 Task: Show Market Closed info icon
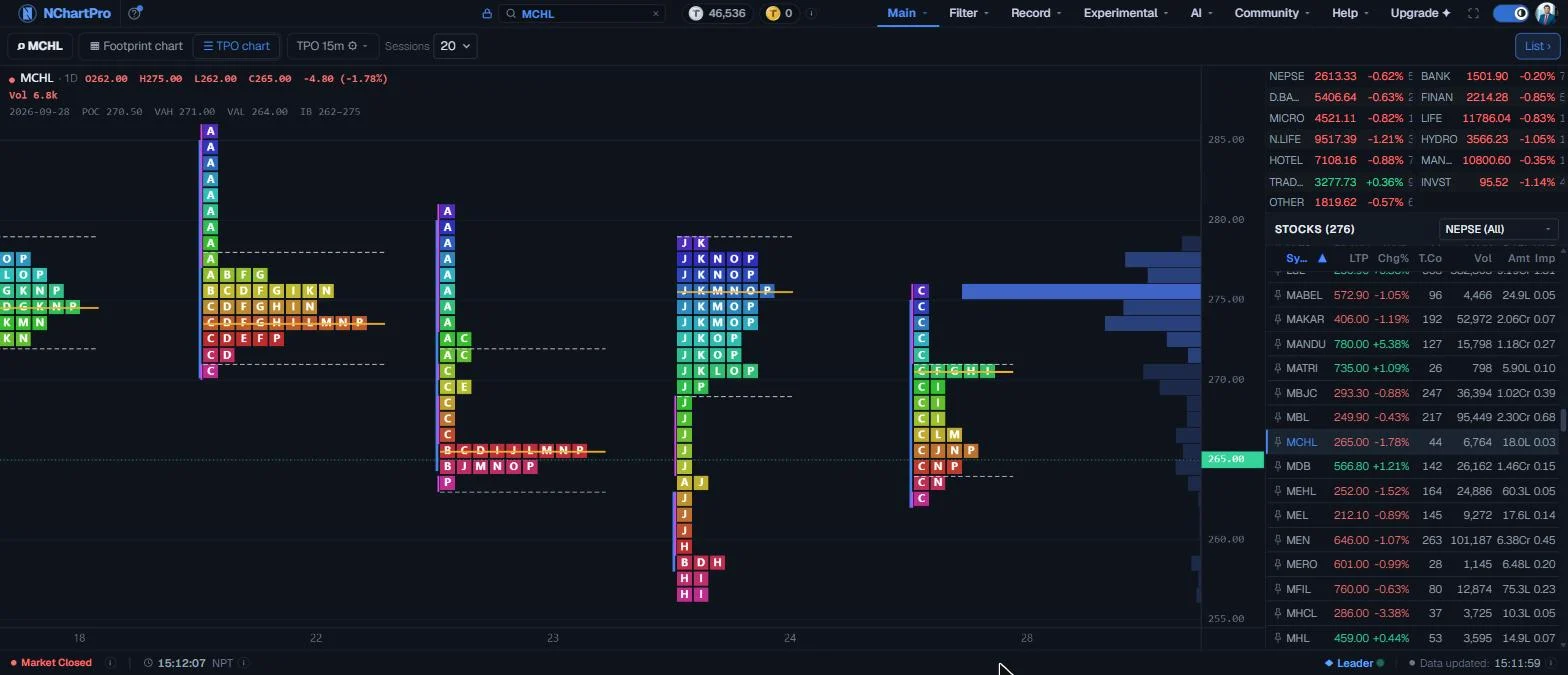click(x=110, y=663)
